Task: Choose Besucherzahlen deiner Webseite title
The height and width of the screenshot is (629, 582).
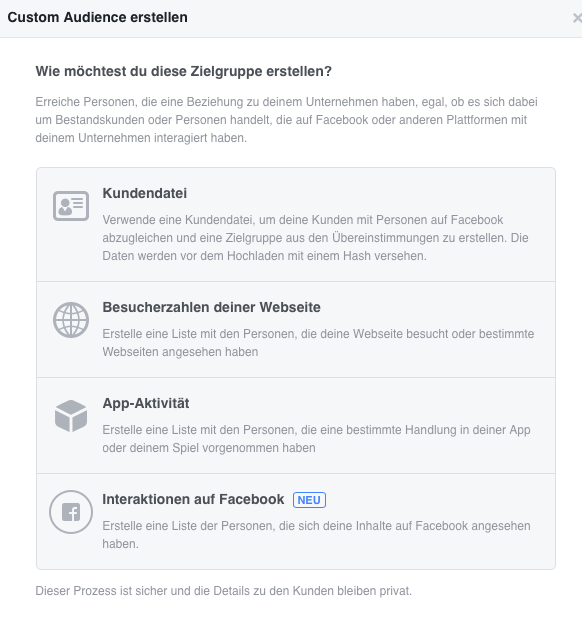Action: coord(211,307)
